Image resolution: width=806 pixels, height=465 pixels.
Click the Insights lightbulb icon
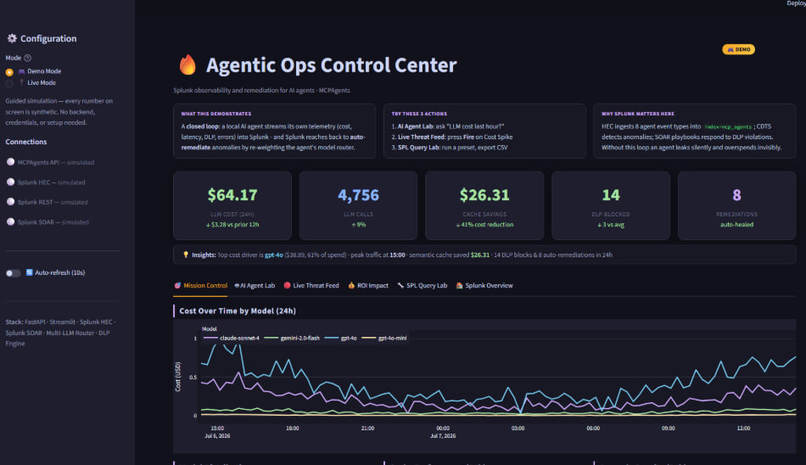[x=186, y=254]
